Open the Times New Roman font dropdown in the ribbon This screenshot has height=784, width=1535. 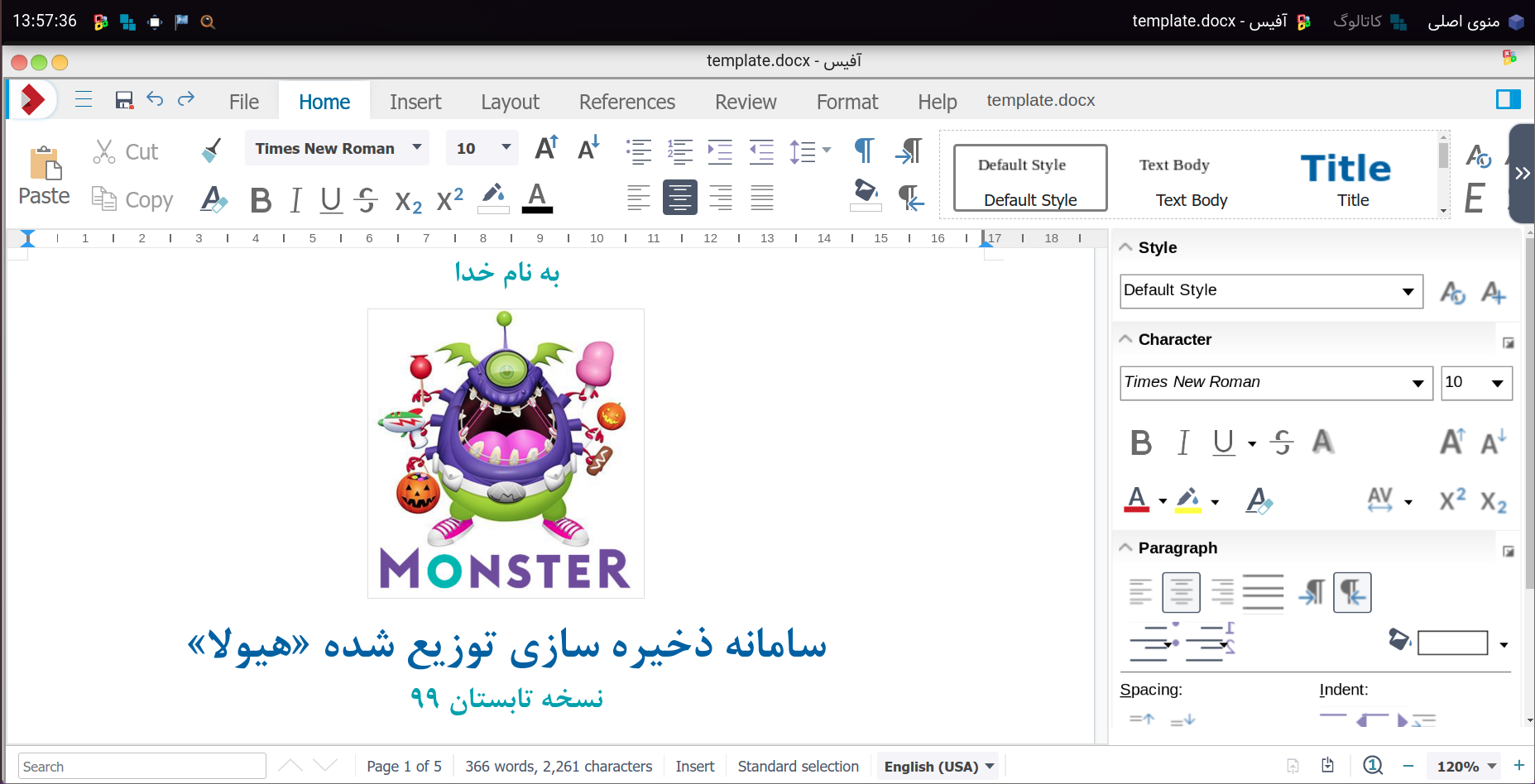tap(417, 147)
